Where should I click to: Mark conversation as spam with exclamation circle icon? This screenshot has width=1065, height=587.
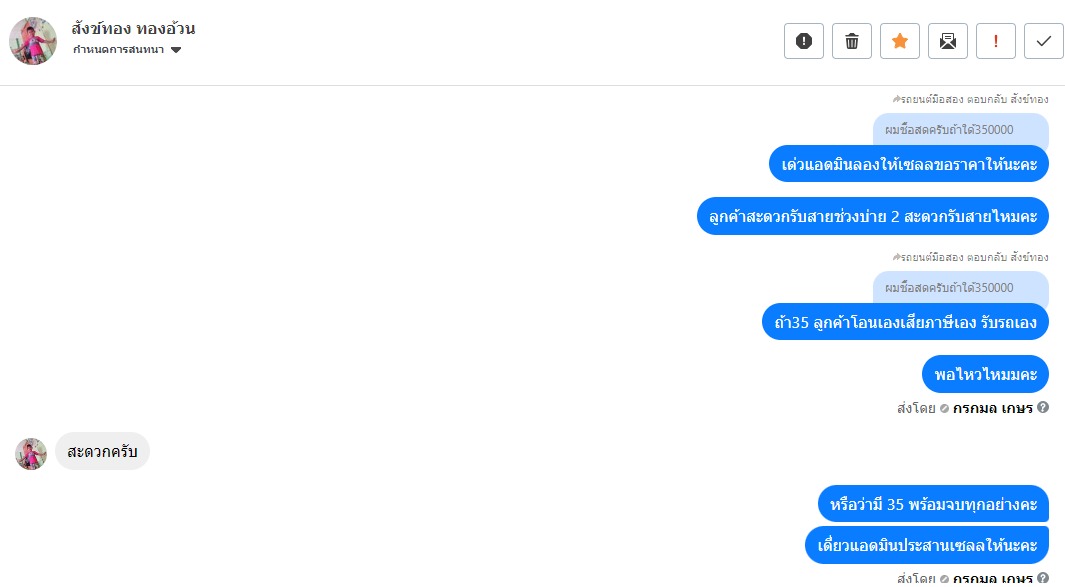804,41
